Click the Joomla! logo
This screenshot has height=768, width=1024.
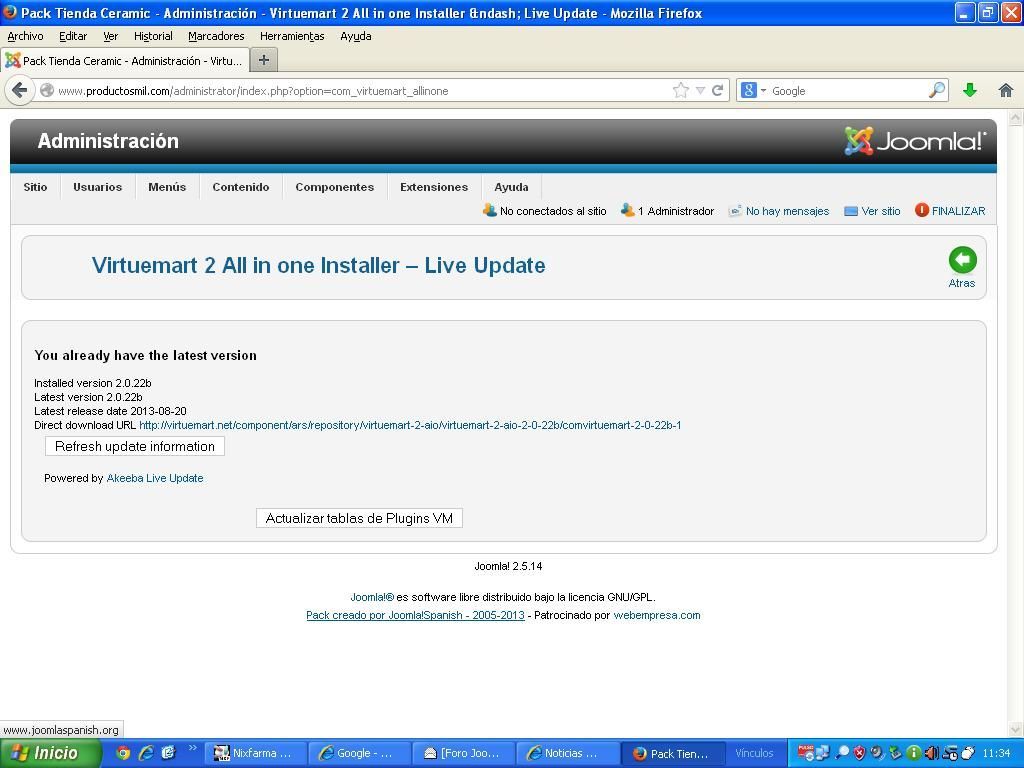tap(915, 140)
